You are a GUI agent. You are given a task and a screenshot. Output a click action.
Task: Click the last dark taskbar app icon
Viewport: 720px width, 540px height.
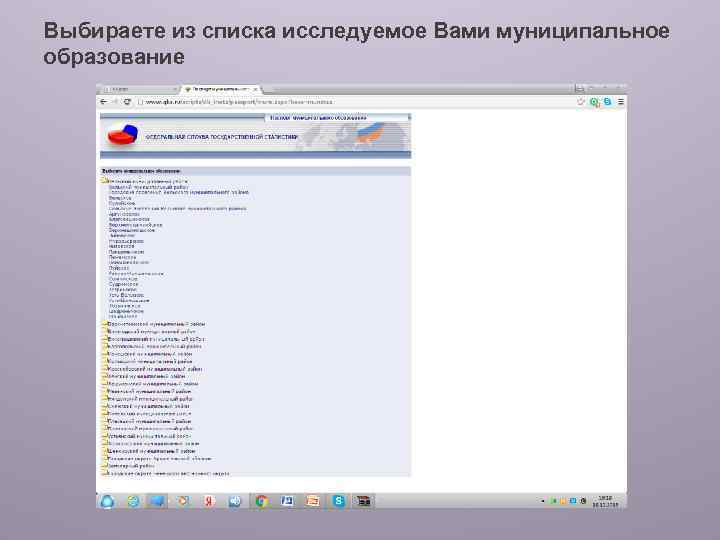tap(364, 501)
